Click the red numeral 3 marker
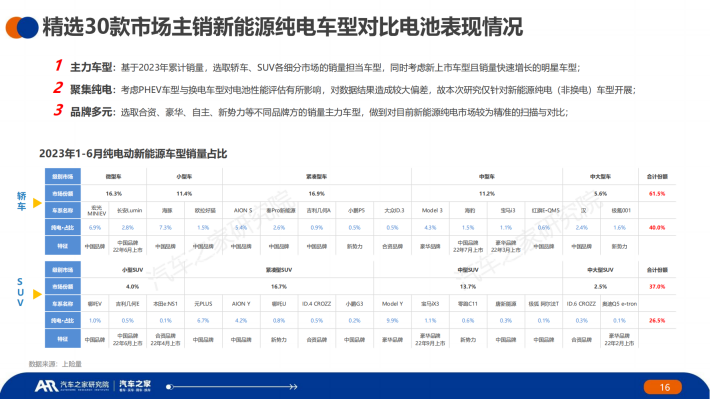Screen dimensions: 710x399 pos(58,110)
